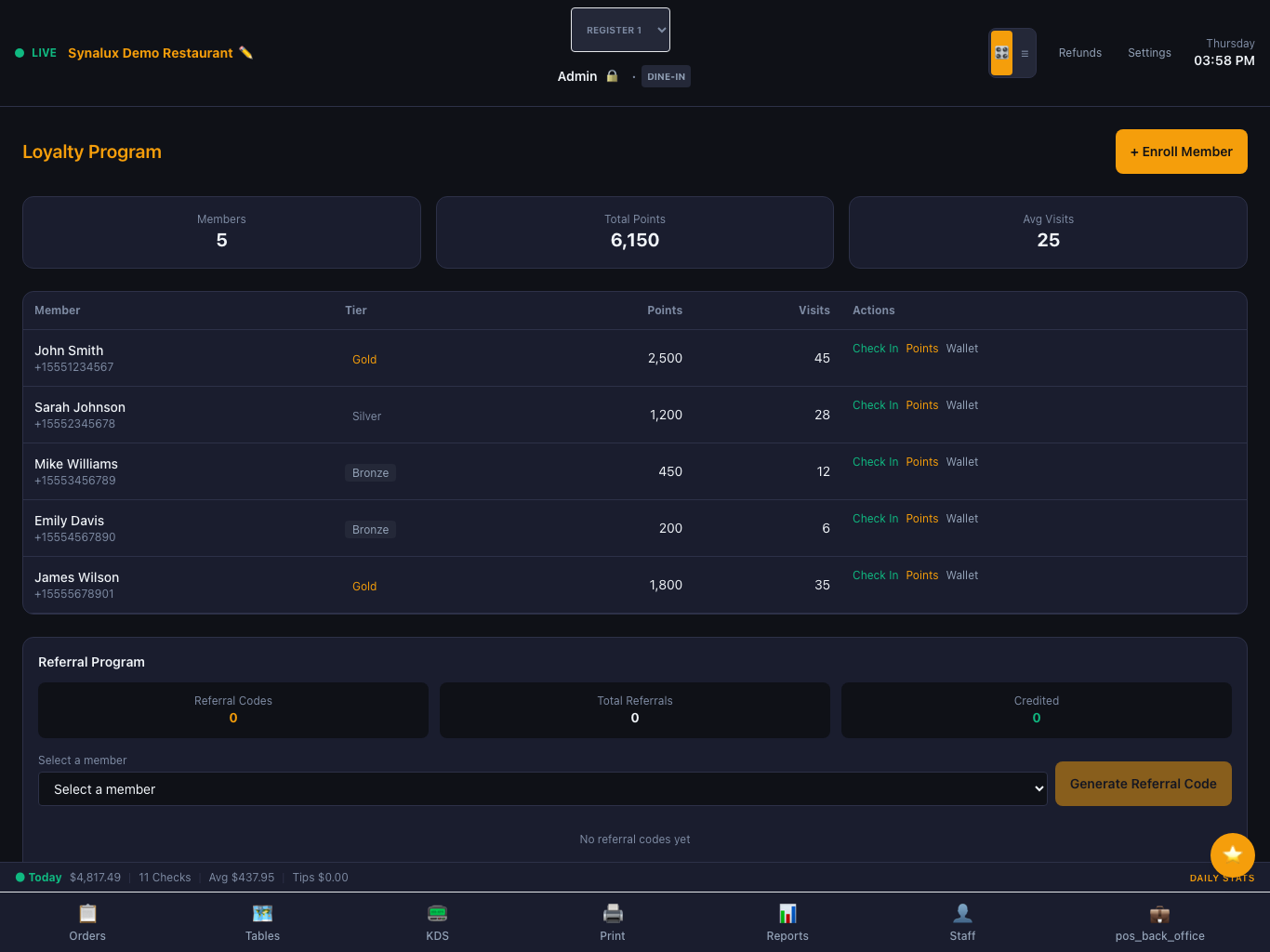Image resolution: width=1270 pixels, height=952 pixels.
Task: Select the John Smith member name
Action: (x=69, y=350)
